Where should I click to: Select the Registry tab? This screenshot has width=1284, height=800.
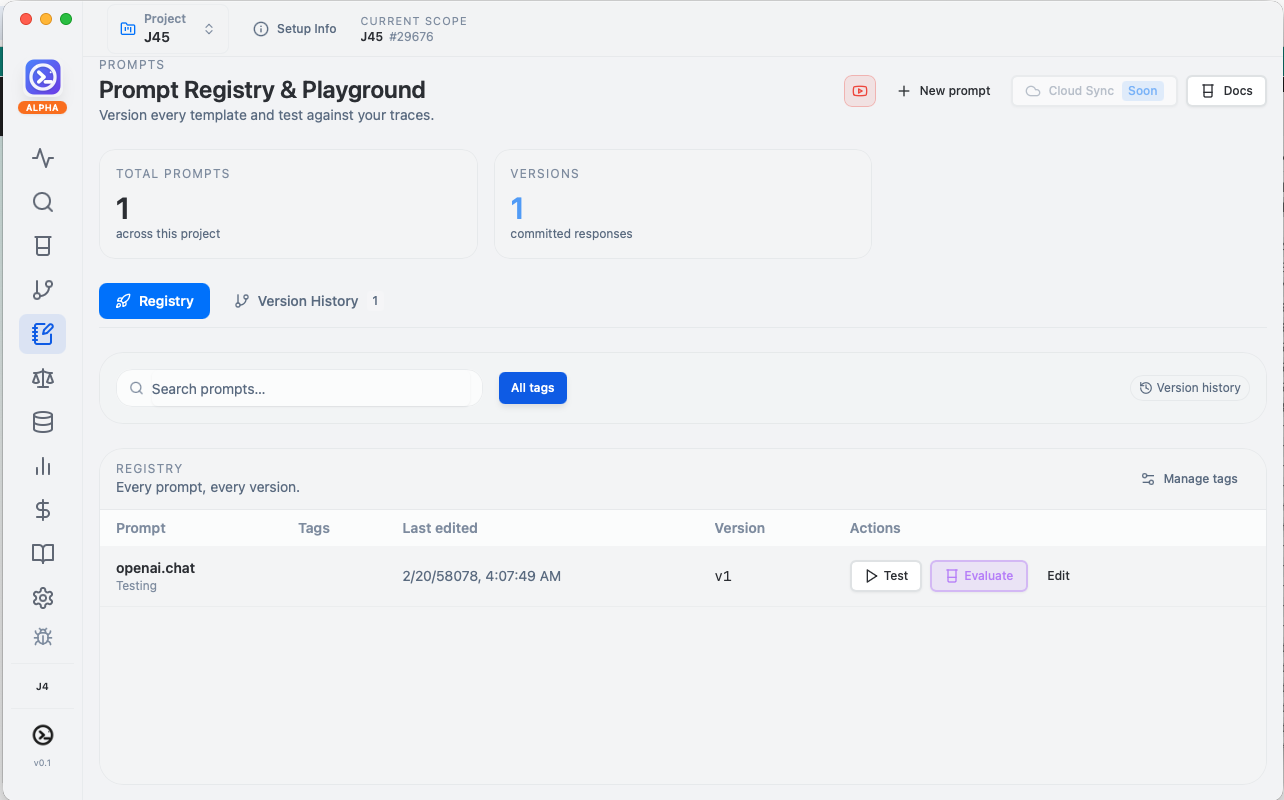pos(154,301)
